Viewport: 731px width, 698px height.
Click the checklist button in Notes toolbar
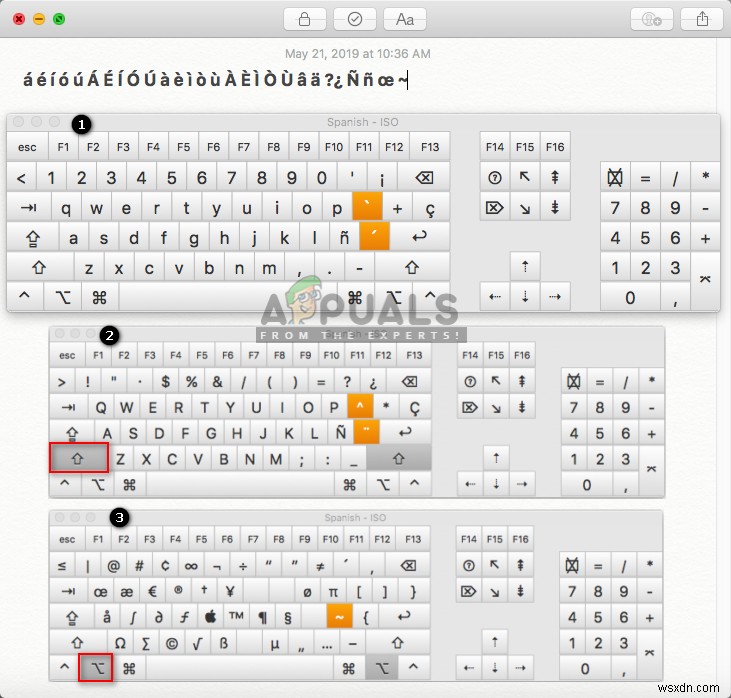tap(355, 20)
